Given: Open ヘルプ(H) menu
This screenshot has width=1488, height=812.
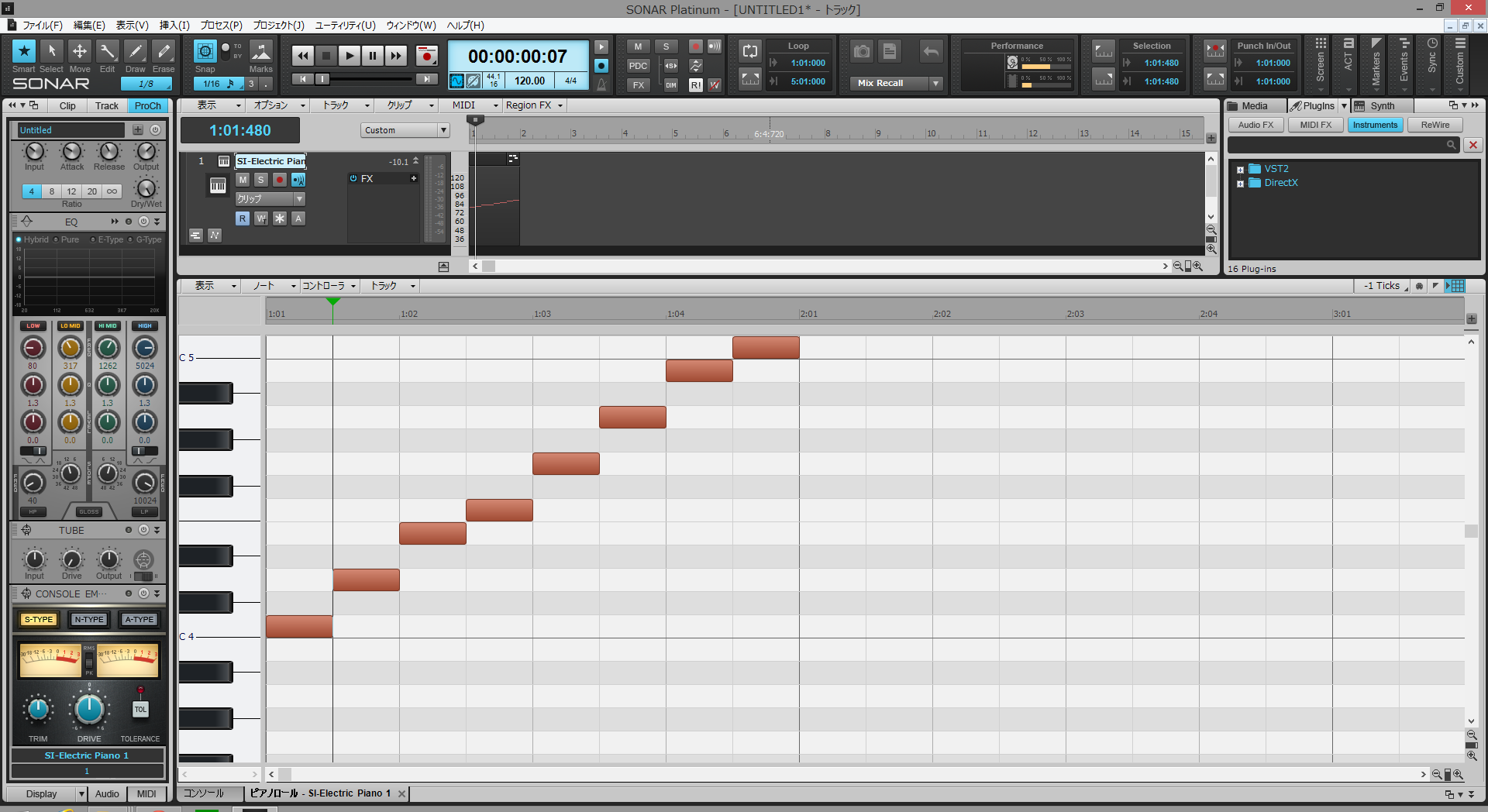Looking at the screenshot, I should coord(466,25).
